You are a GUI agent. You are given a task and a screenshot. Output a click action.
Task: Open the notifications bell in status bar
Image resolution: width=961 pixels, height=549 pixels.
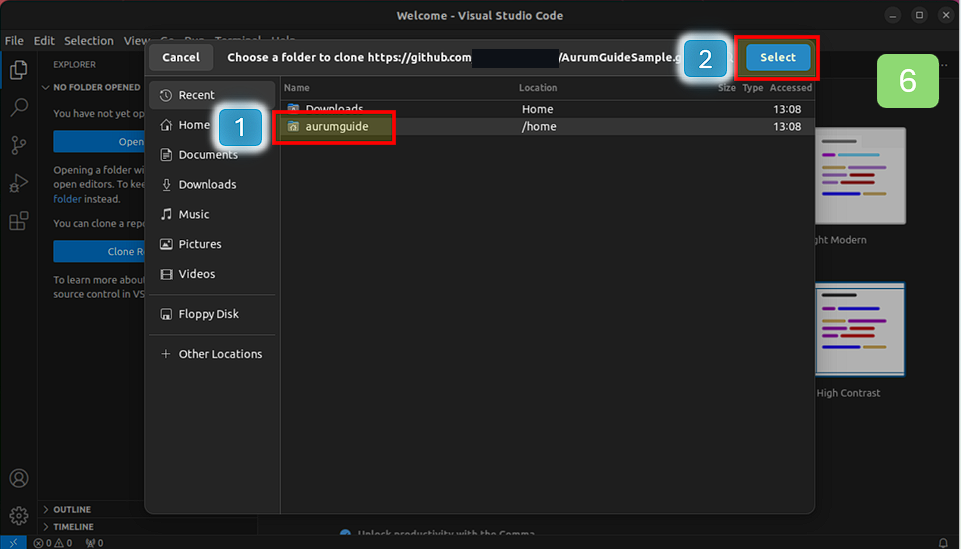(x=943, y=543)
